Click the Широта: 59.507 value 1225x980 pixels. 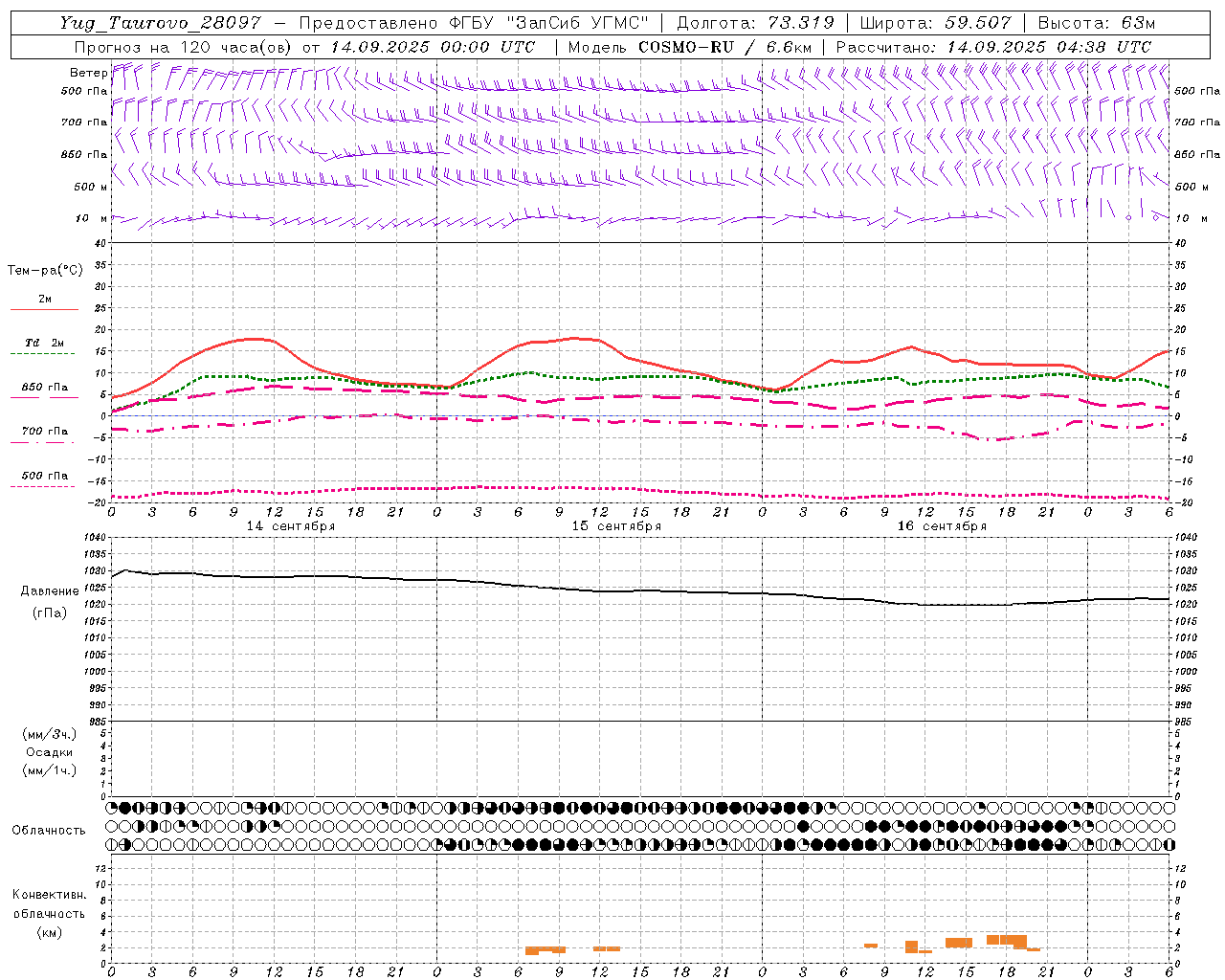pyautogui.click(x=935, y=23)
